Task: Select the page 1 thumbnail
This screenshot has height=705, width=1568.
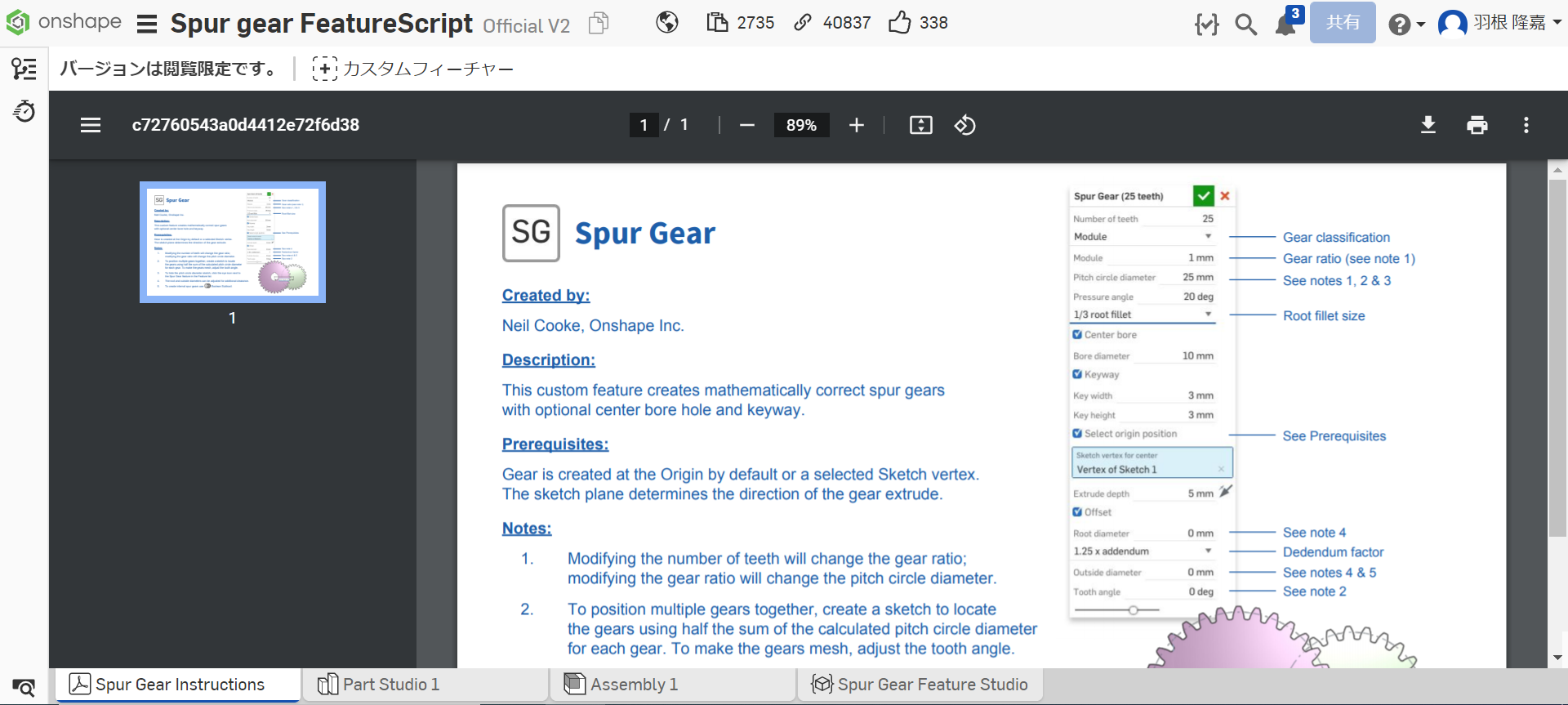Action: (233, 242)
